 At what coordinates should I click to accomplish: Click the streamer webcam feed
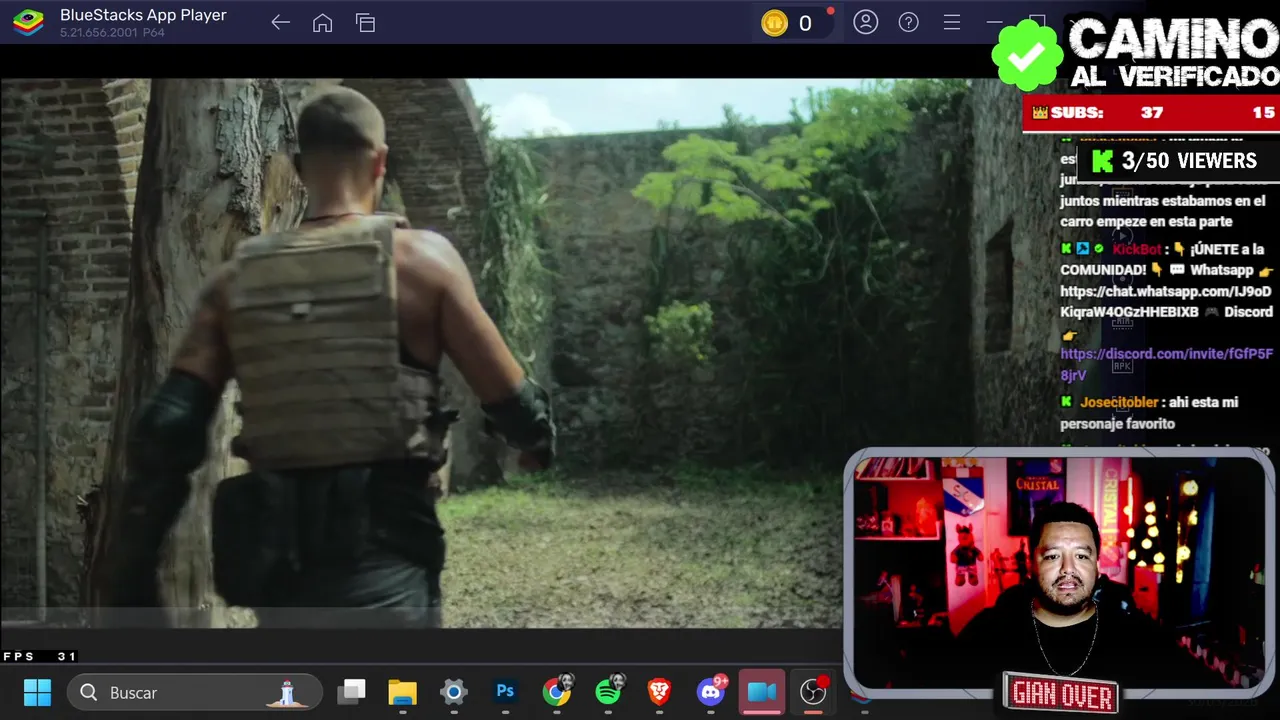tap(1059, 572)
